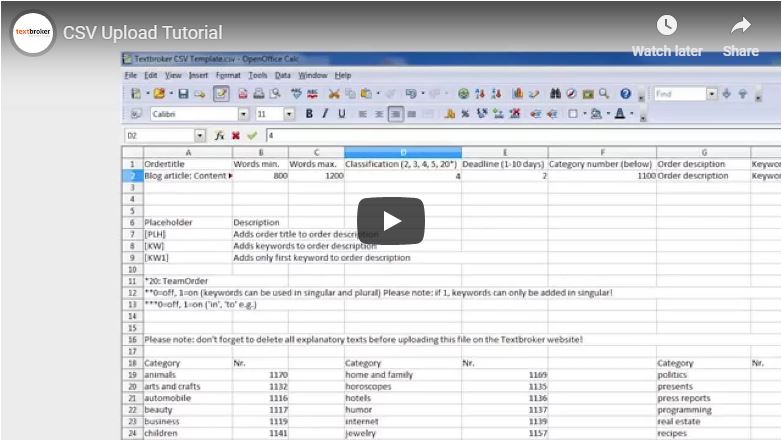Click the Watch later clock icon

coord(667,25)
